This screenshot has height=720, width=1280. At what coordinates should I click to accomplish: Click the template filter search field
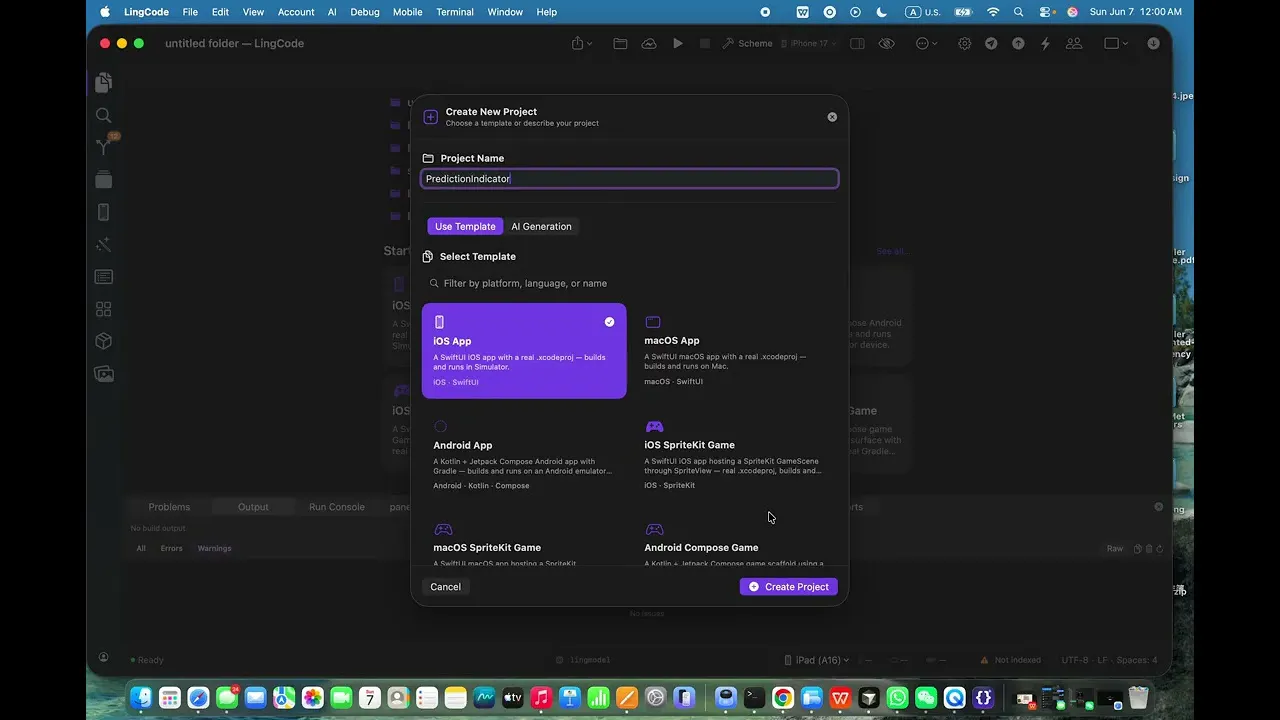630,283
